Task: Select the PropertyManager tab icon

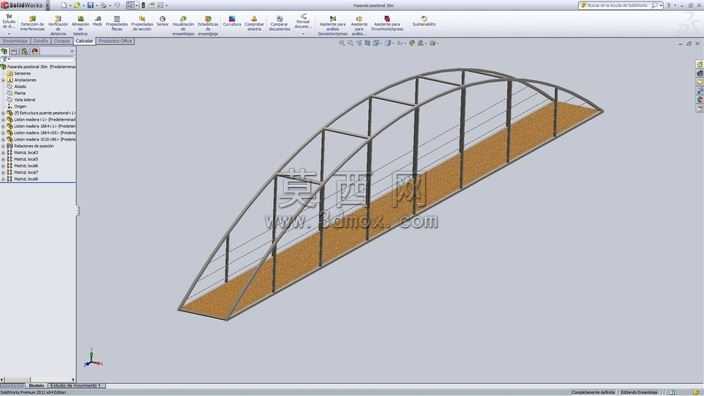Action: [14, 52]
